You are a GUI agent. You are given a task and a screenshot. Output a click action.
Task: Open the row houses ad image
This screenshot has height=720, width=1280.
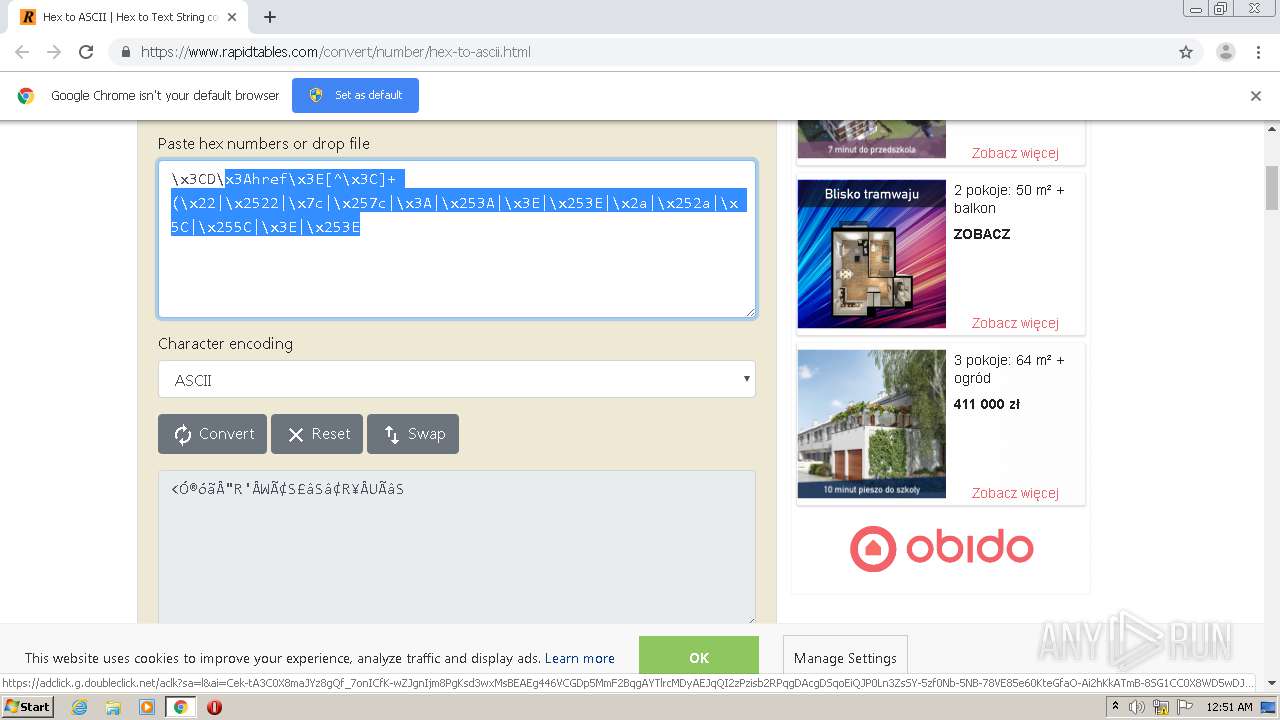(x=871, y=424)
